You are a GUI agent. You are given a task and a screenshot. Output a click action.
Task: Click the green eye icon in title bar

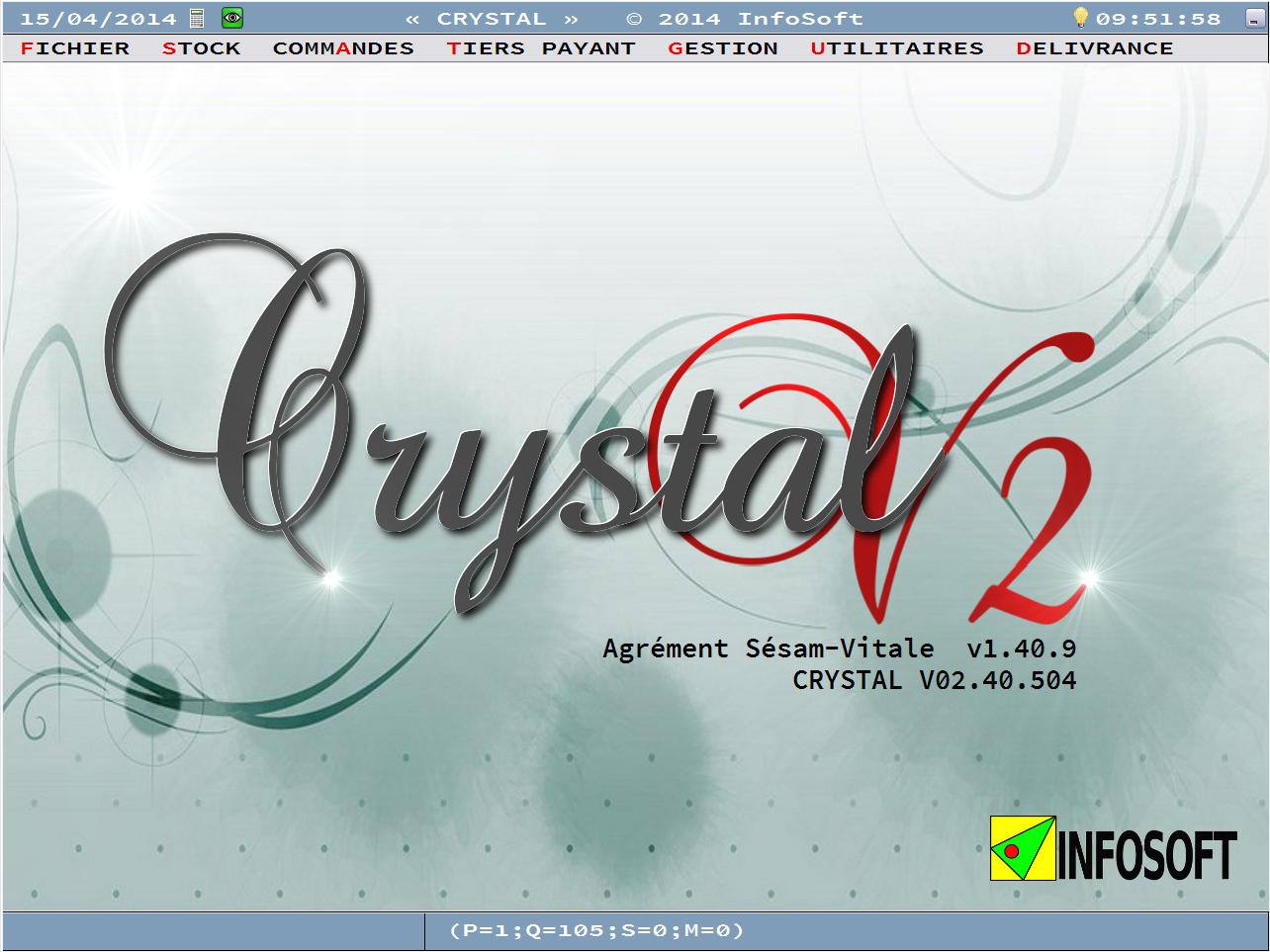(x=231, y=18)
